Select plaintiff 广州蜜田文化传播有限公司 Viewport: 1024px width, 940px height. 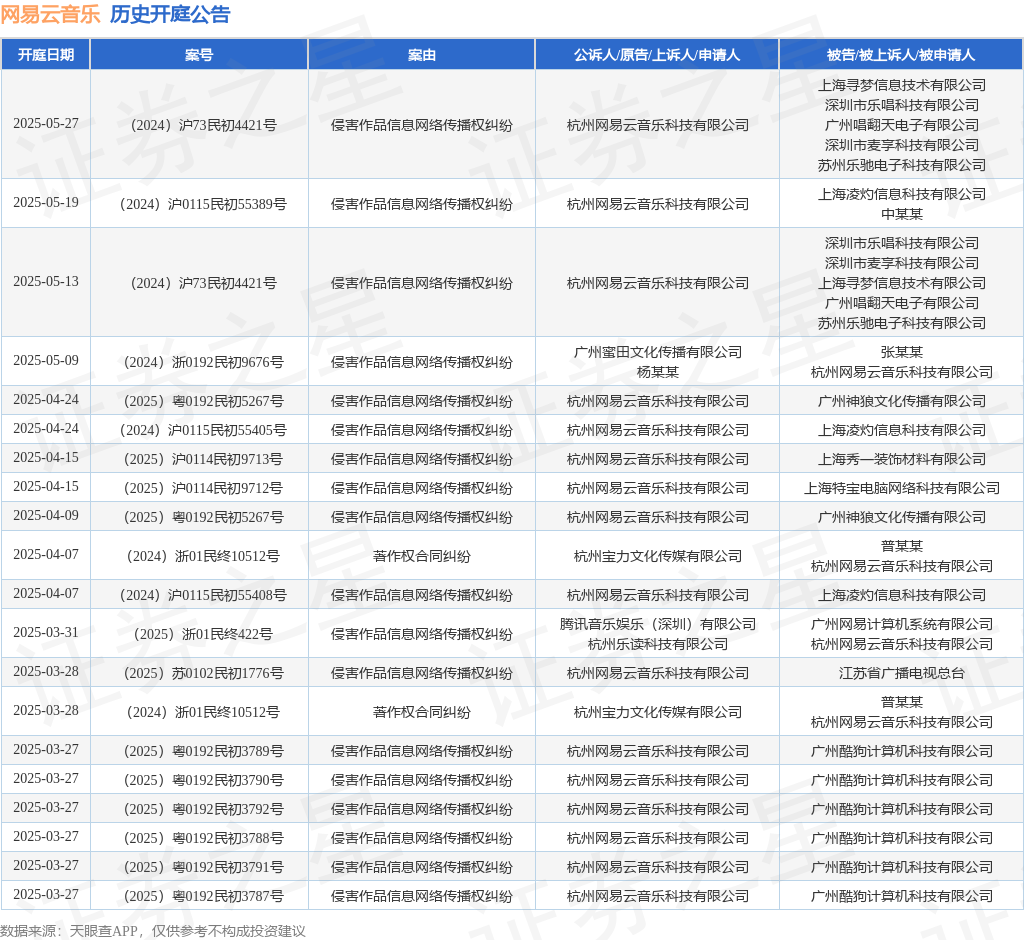(x=658, y=352)
